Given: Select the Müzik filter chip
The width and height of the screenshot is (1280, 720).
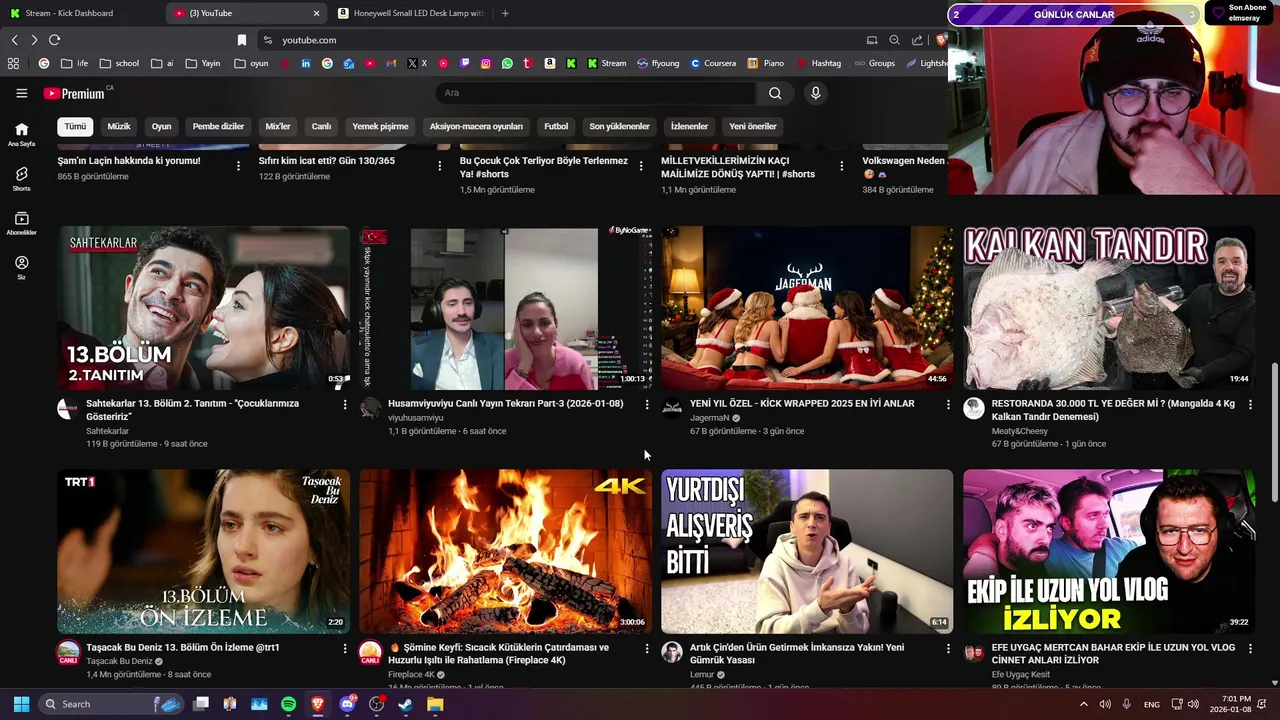Looking at the screenshot, I should coord(119,126).
